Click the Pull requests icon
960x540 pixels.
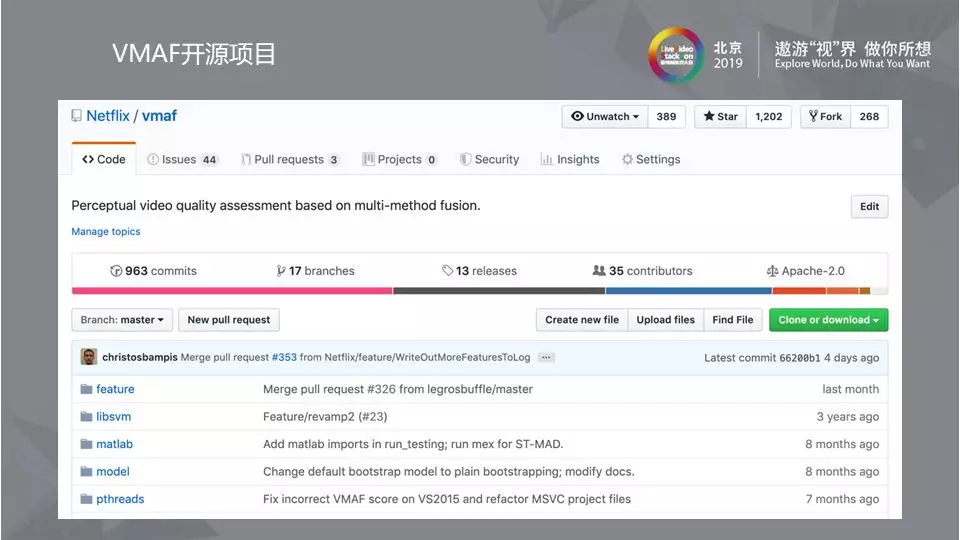point(246,159)
